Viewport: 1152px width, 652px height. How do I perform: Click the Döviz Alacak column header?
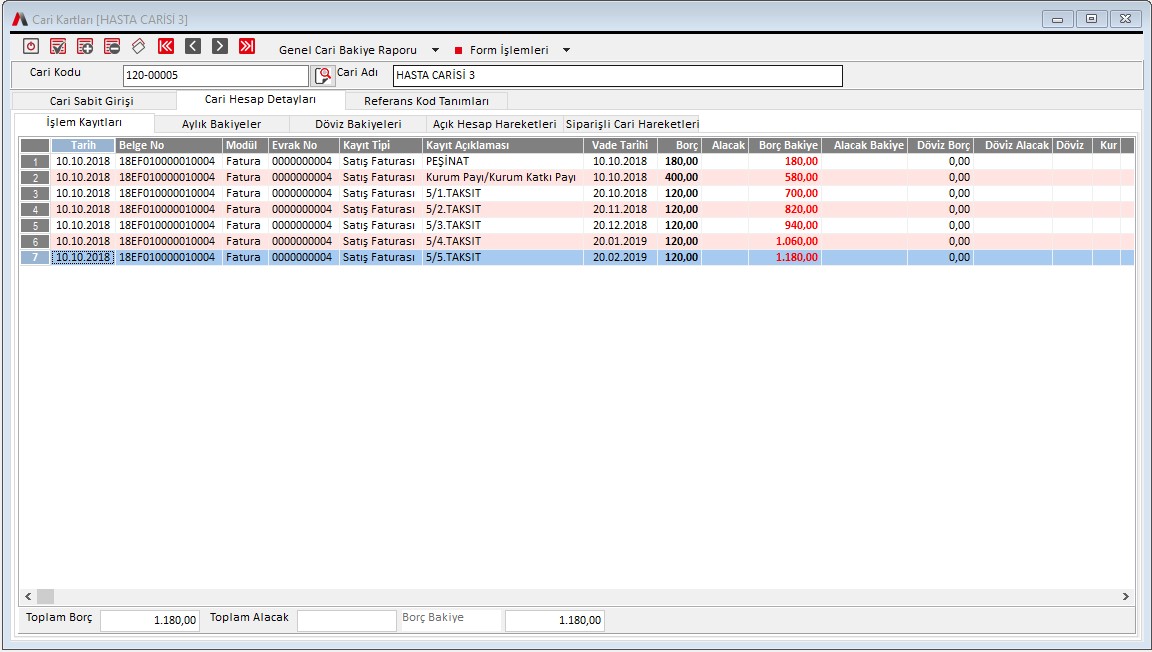1013,146
